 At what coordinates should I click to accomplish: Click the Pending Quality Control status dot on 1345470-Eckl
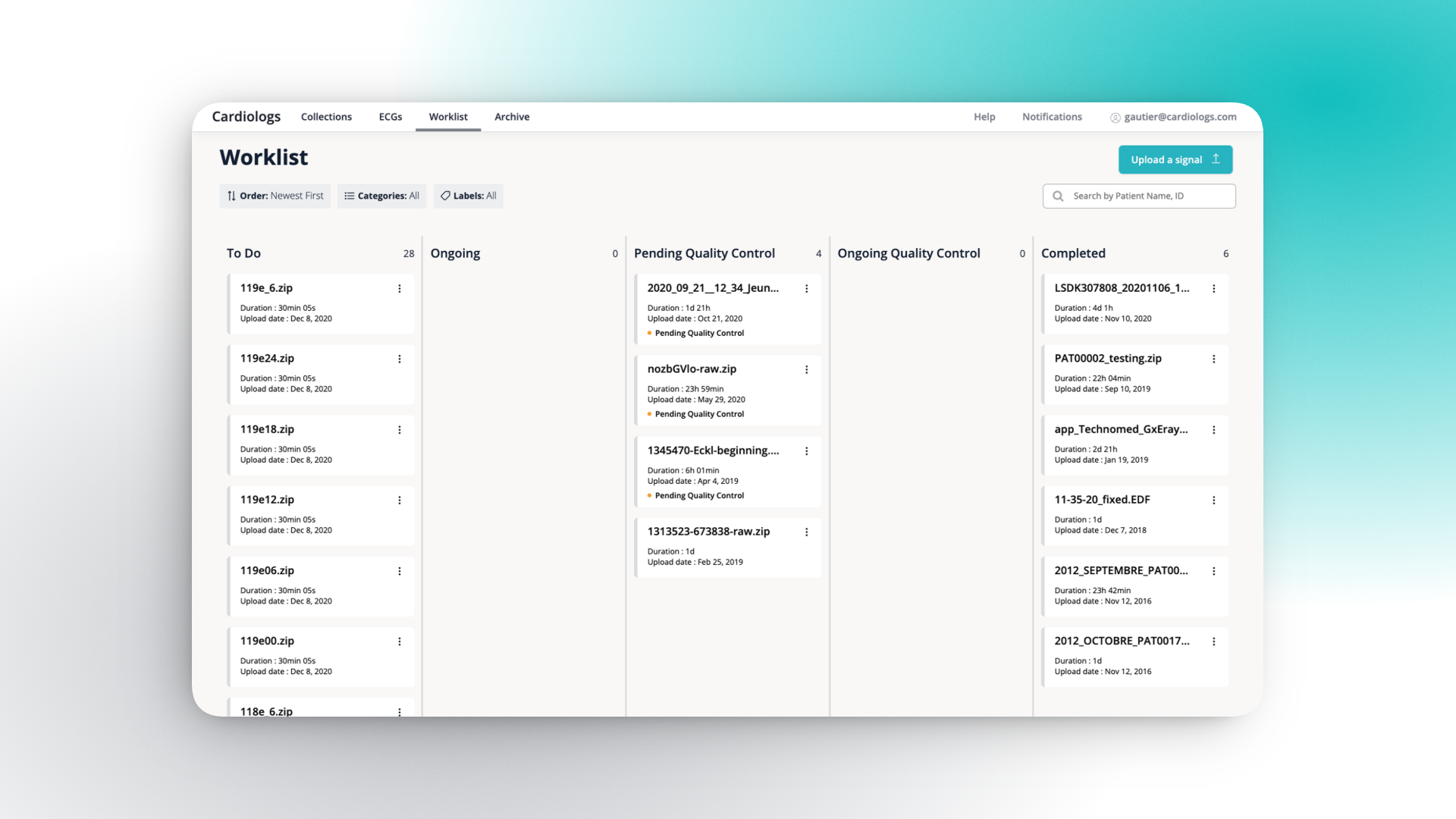point(650,495)
